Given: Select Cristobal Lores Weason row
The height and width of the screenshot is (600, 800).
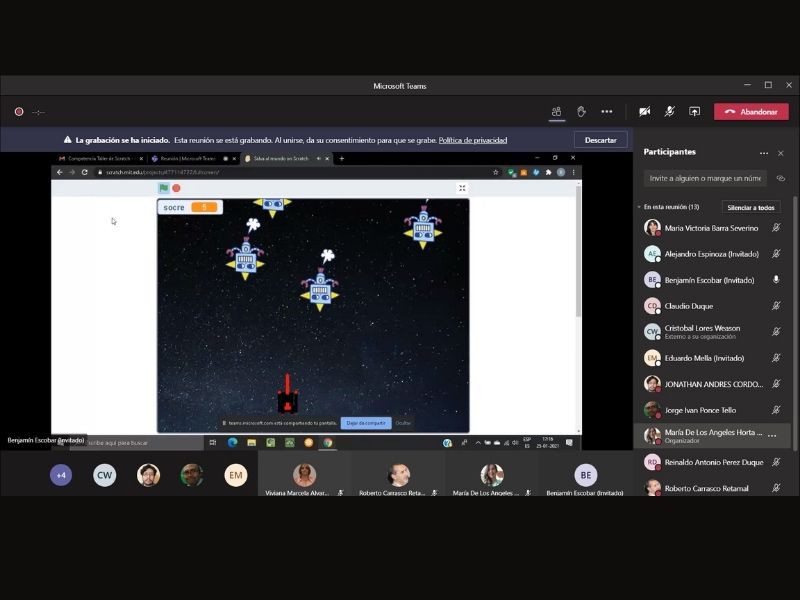Looking at the screenshot, I should (712, 332).
